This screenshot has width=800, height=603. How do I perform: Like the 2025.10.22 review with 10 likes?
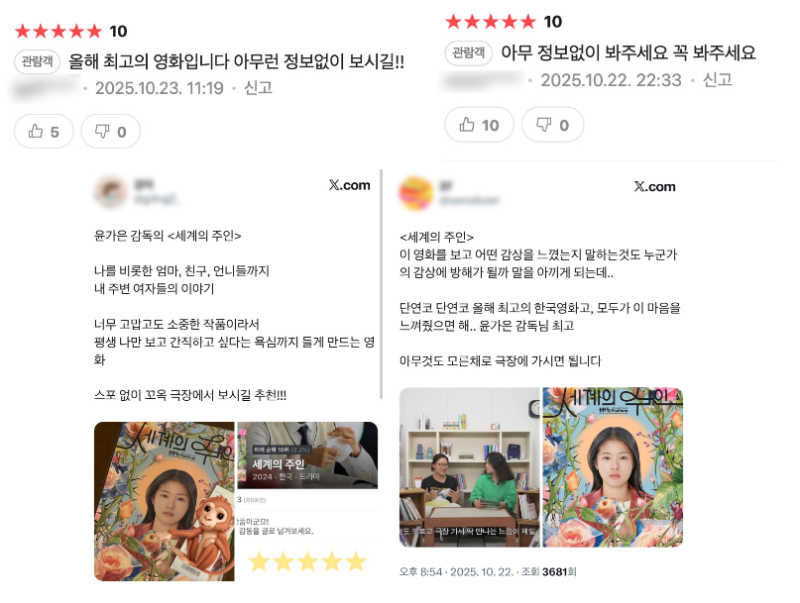[479, 125]
